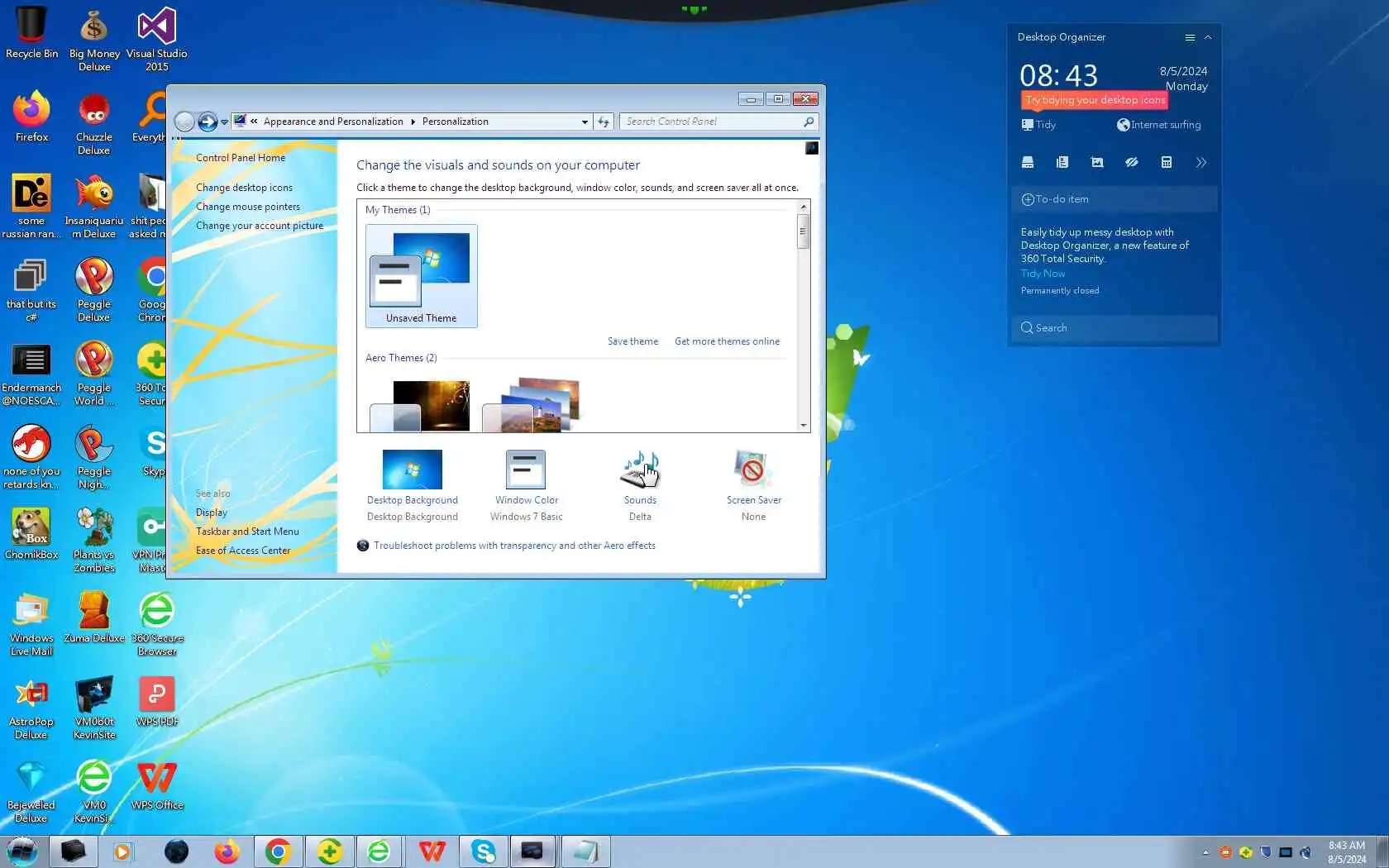Click Get more themes online
The width and height of the screenshot is (1389, 868).
728,341
